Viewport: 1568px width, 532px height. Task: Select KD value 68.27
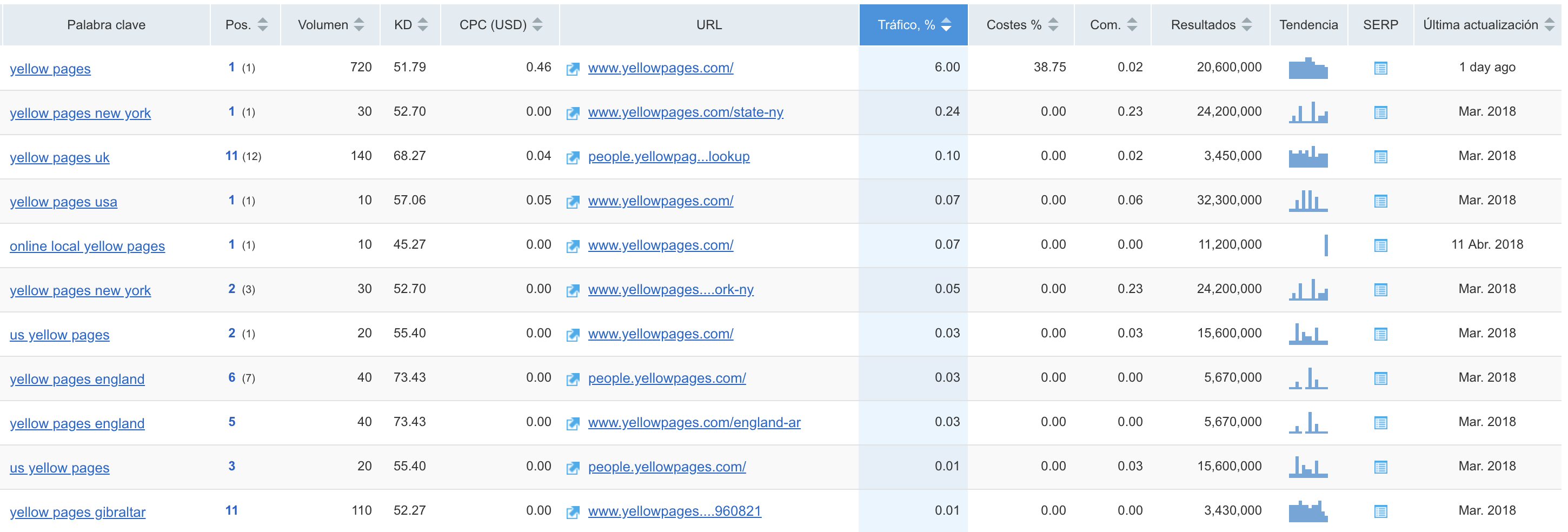[409, 156]
